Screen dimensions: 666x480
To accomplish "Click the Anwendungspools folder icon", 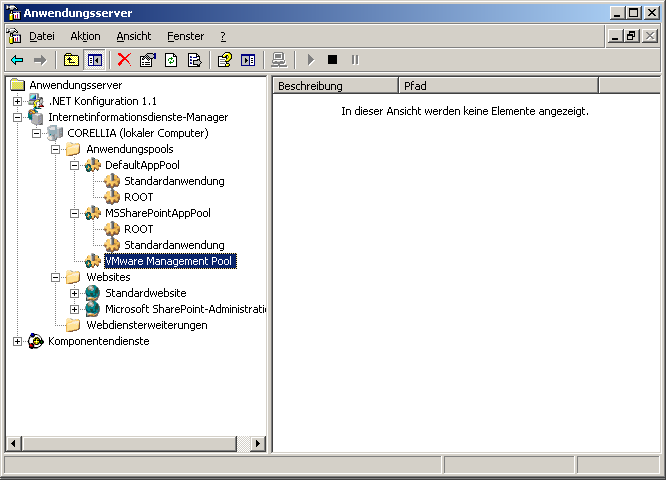I will 73,149.
